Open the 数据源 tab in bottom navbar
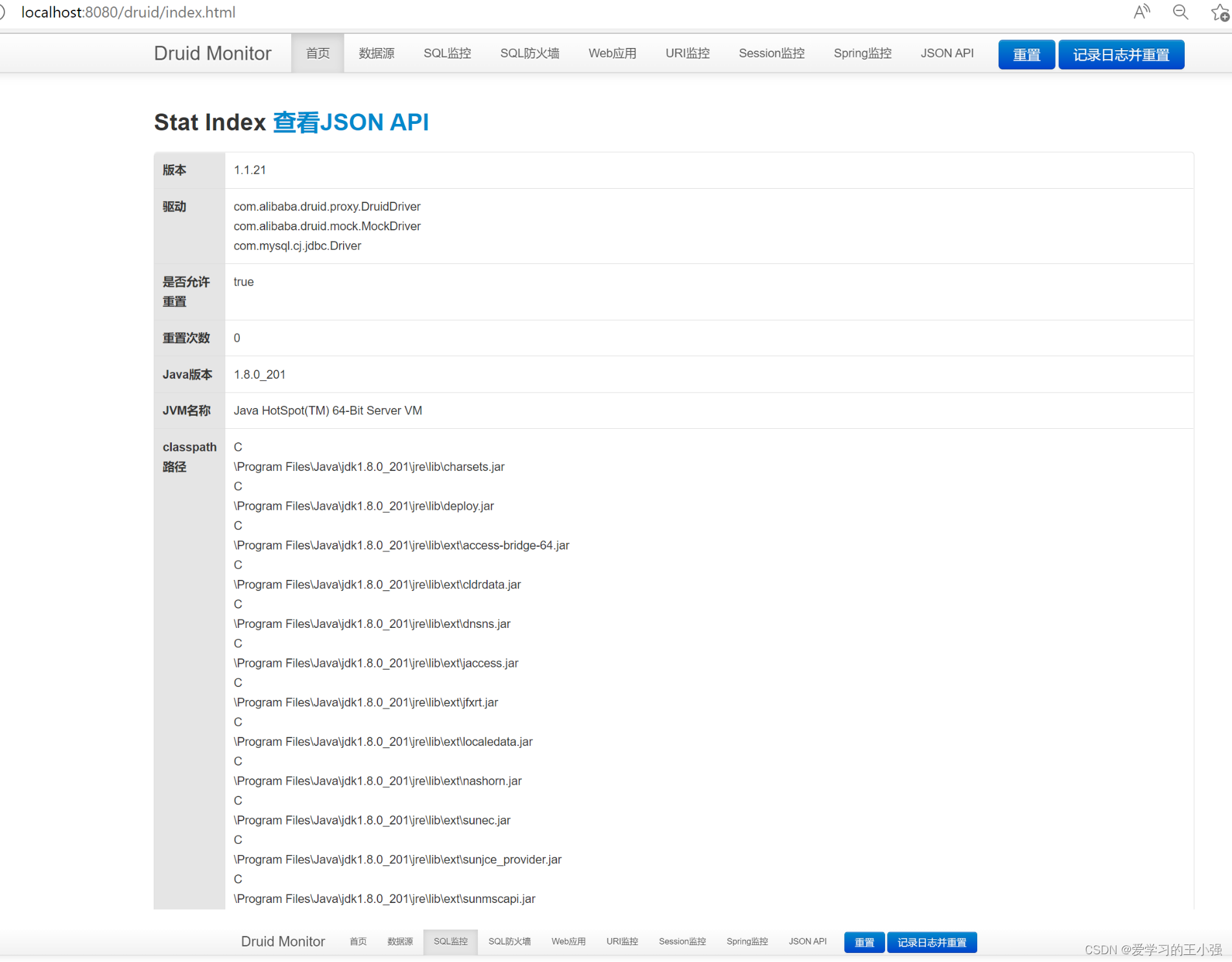The height and width of the screenshot is (962, 1232). coord(400,941)
